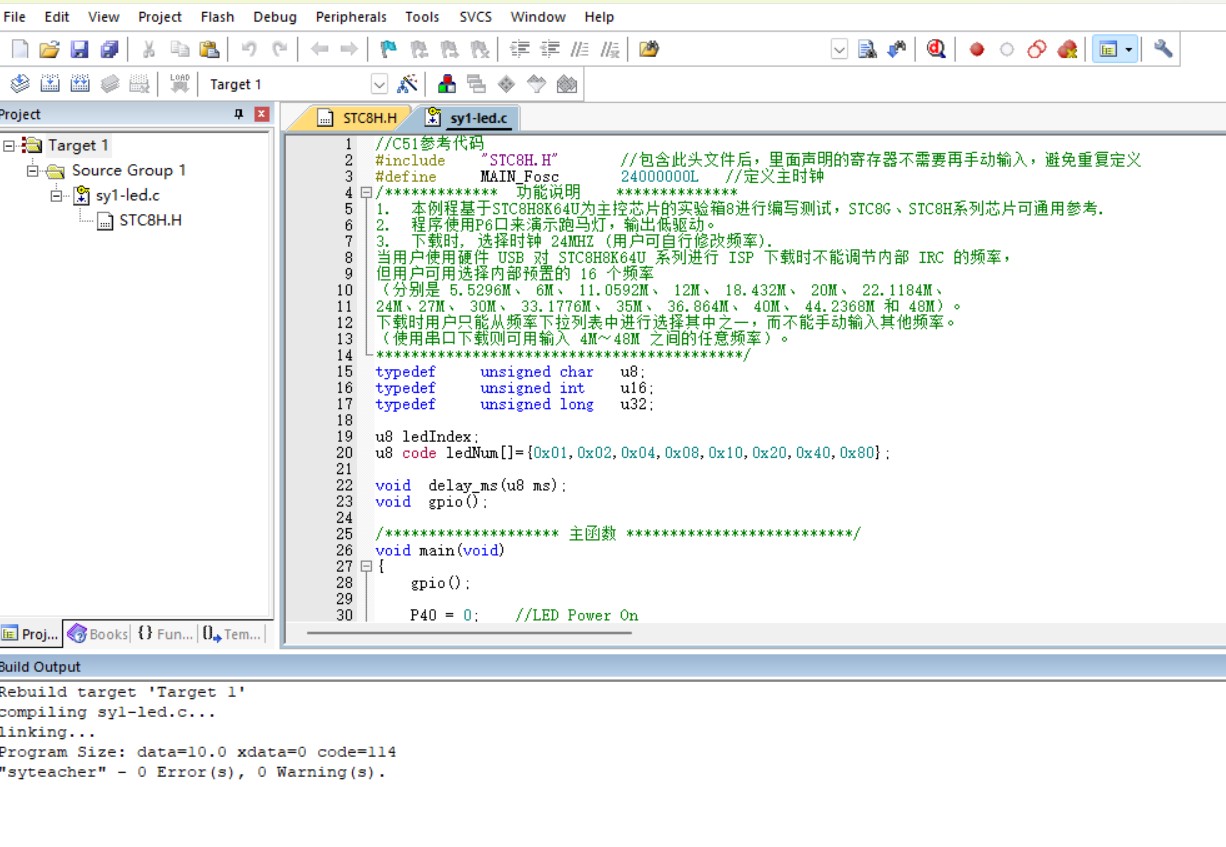Open the Target 1 selection dropdown
This screenshot has width=1226, height=847.
point(379,84)
